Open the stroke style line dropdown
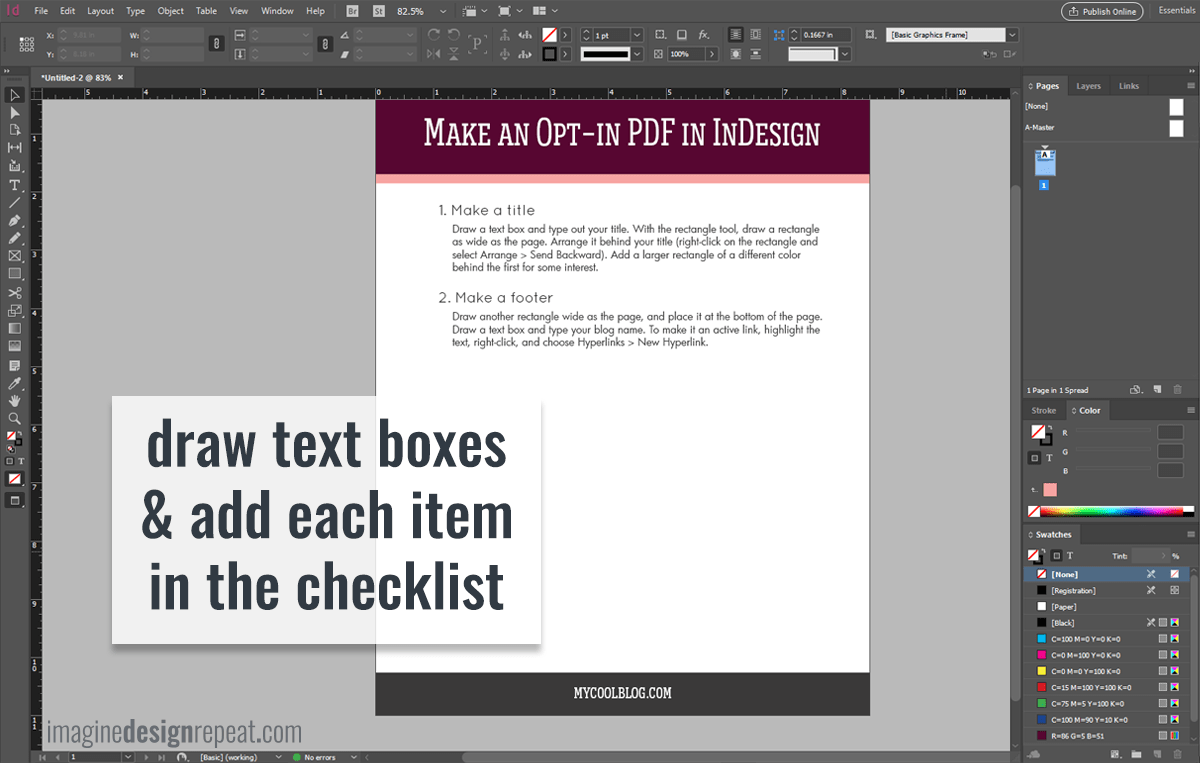This screenshot has width=1200, height=763. (637, 54)
